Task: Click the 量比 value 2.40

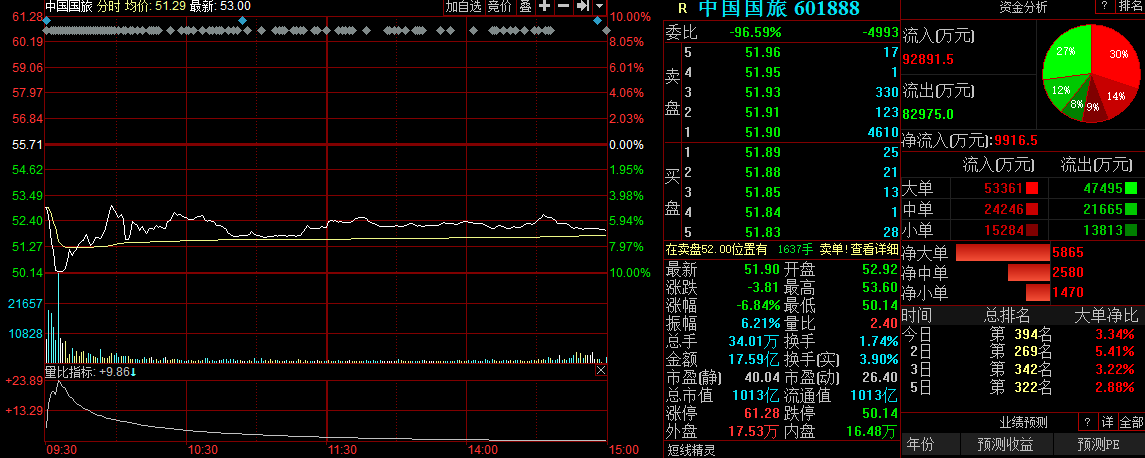Action: pos(884,323)
